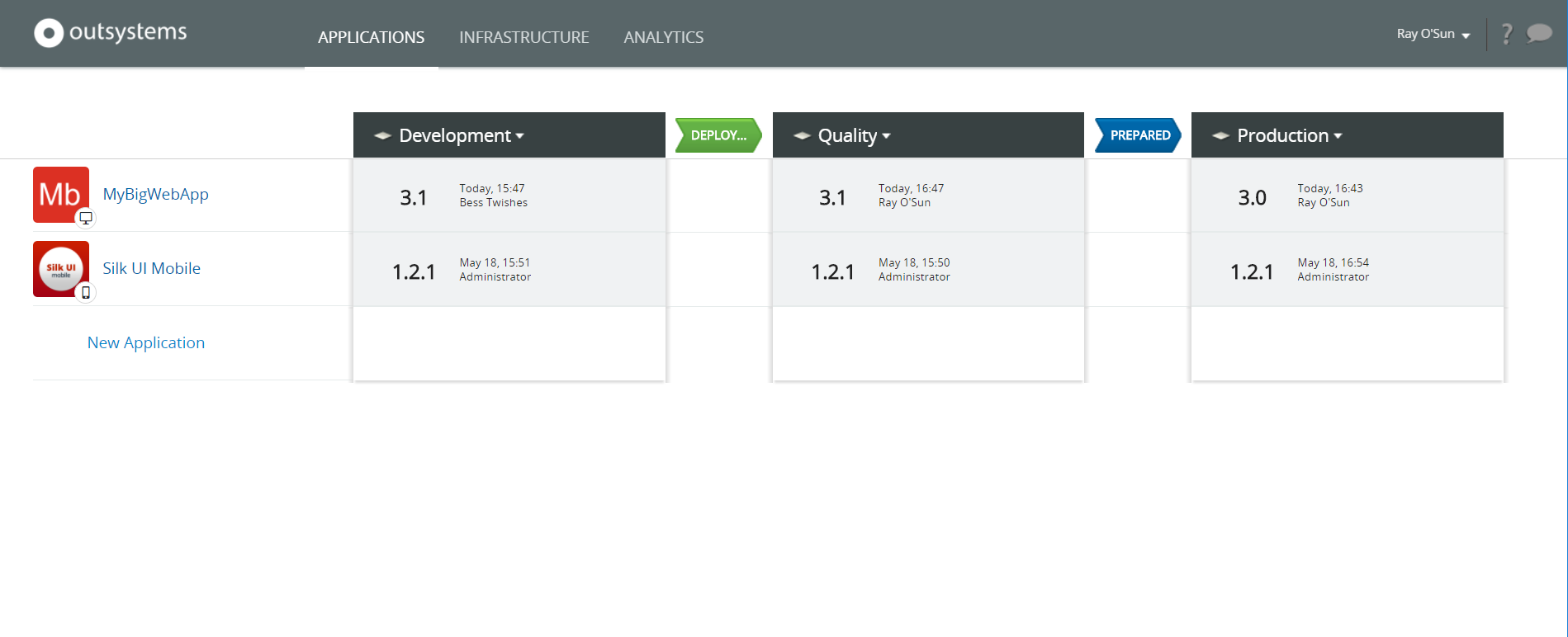The height and width of the screenshot is (637, 1568).
Task: Click the blue PREPARED button
Action: point(1139,135)
